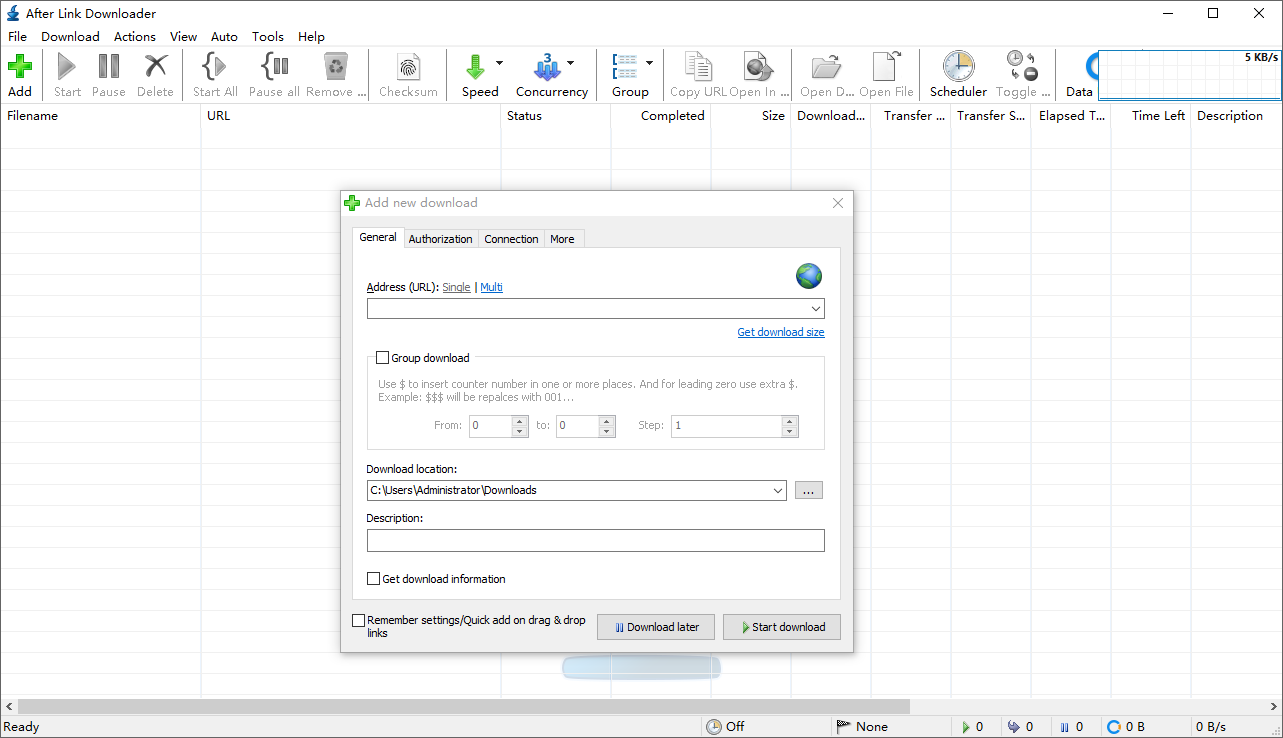Check Get download information

tap(374, 579)
